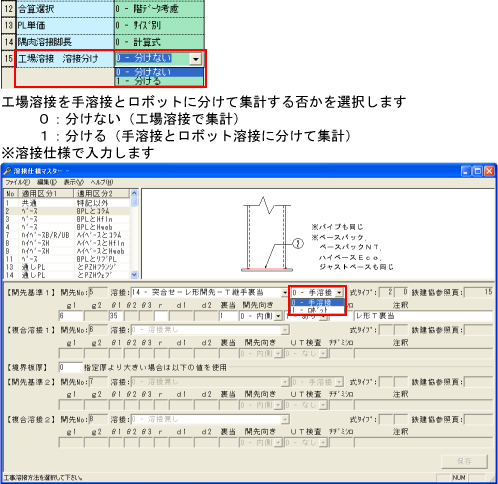Open the 表示(V) menu
Image resolution: width=498 pixels, height=484 pixels.
pyautogui.click(x=74, y=182)
